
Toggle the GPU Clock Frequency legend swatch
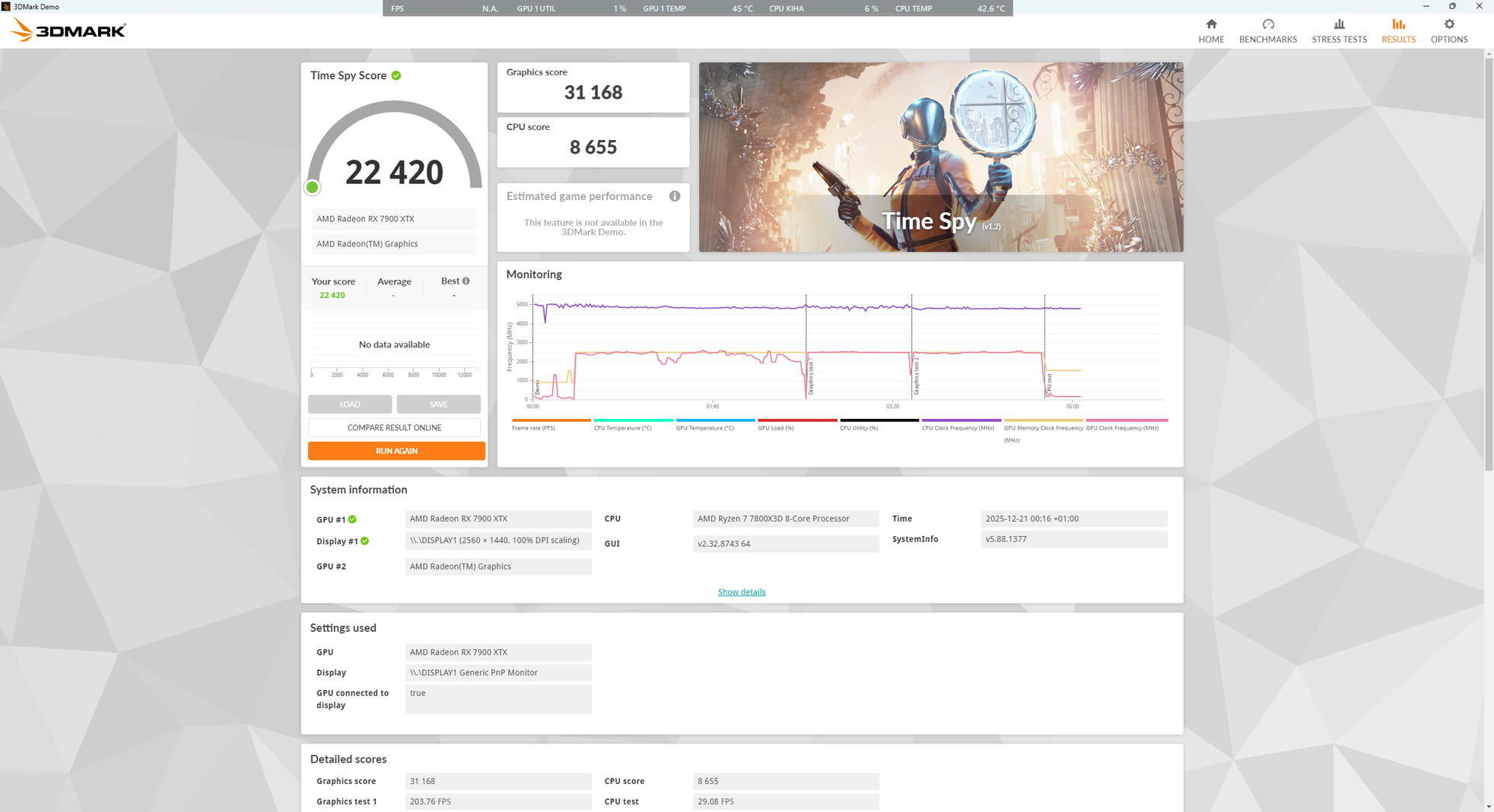(x=1127, y=420)
